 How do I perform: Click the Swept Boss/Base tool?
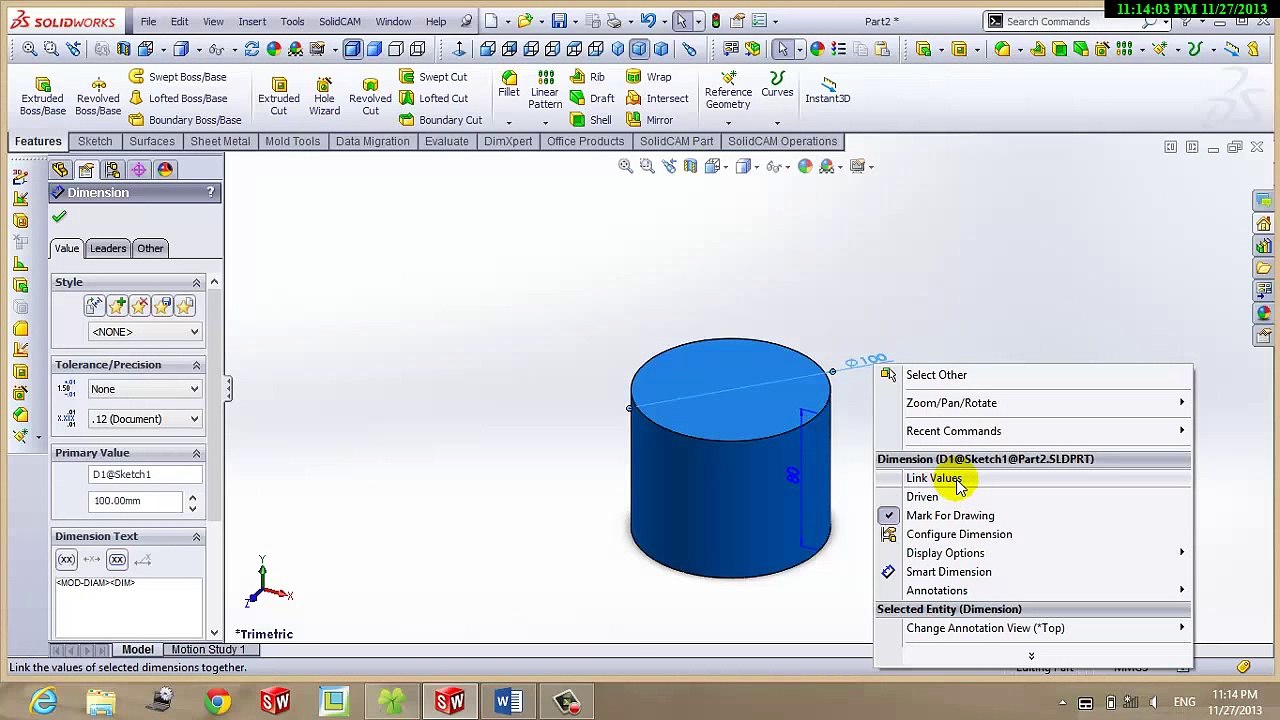178,77
